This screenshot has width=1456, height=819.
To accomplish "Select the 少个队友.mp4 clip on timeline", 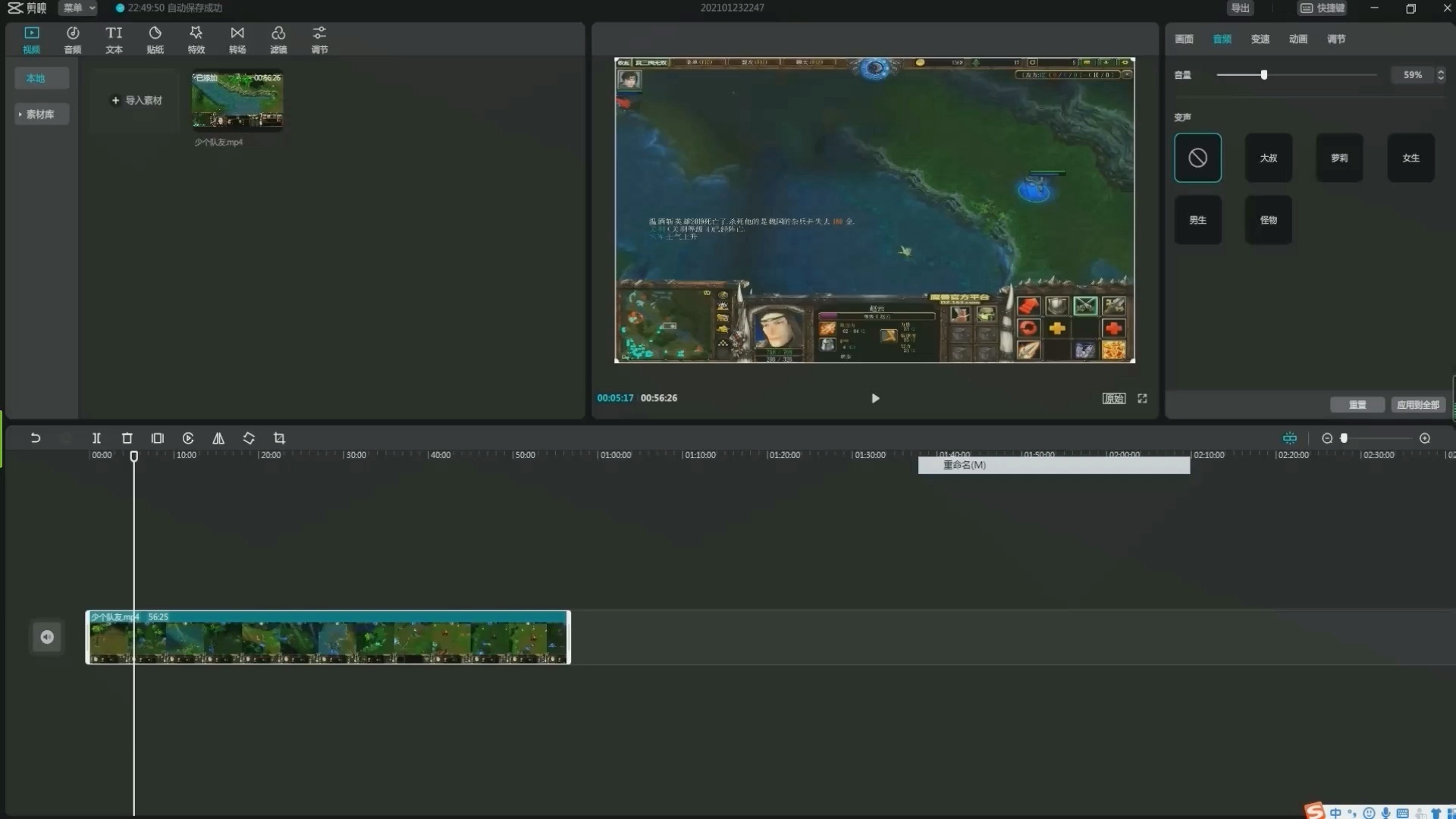I will click(x=328, y=637).
